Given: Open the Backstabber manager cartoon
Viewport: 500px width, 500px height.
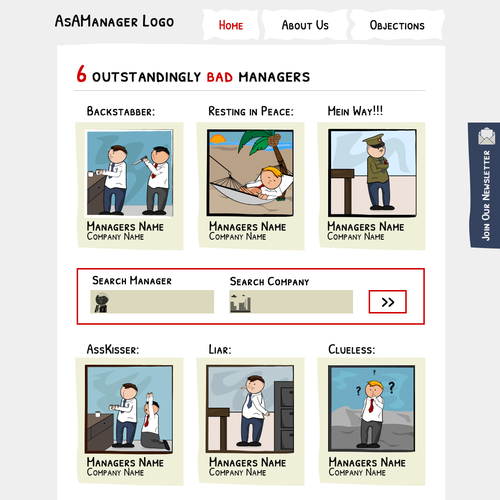Looking at the screenshot, I should tap(129, 173).
